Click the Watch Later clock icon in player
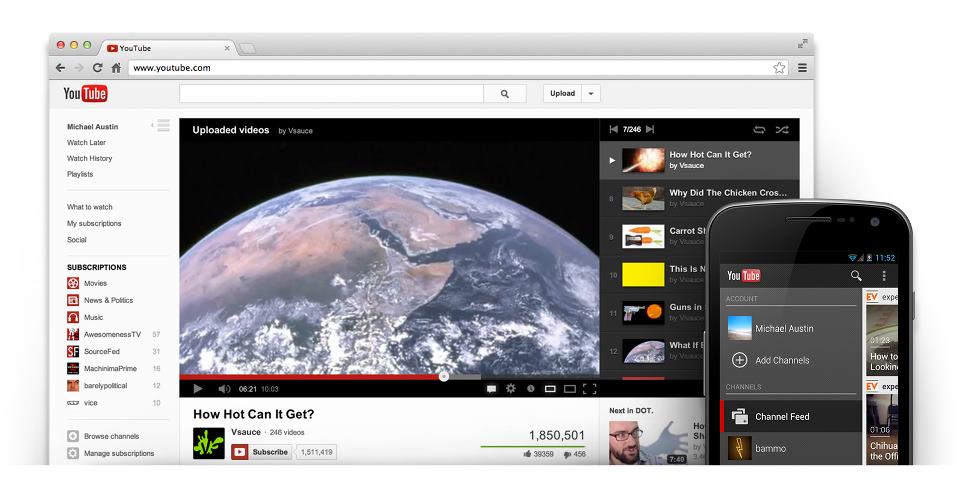The image size is (960, 502). pyautogui.click(x=530, y=389)
